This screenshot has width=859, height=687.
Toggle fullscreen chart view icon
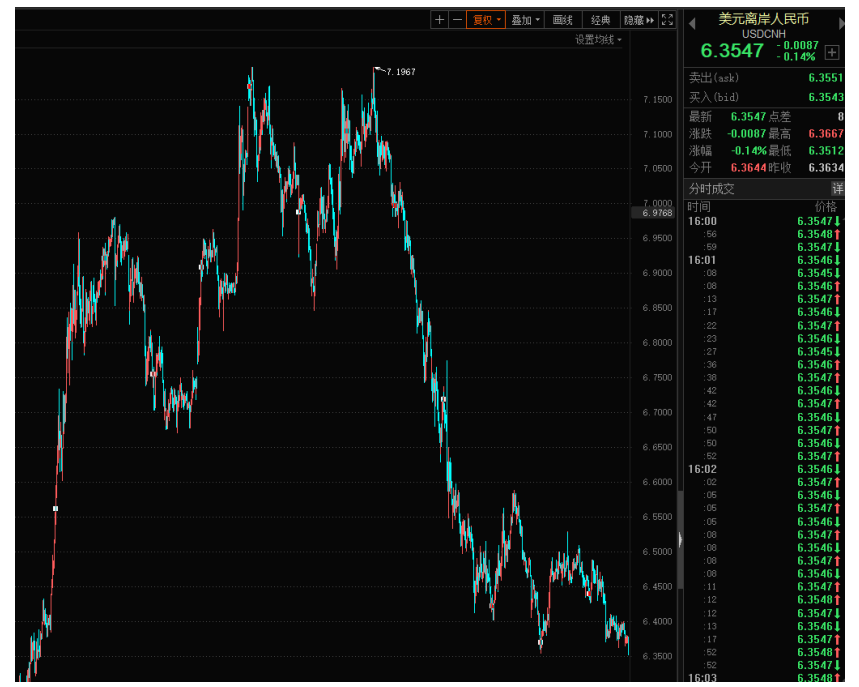tap(667, 20)
